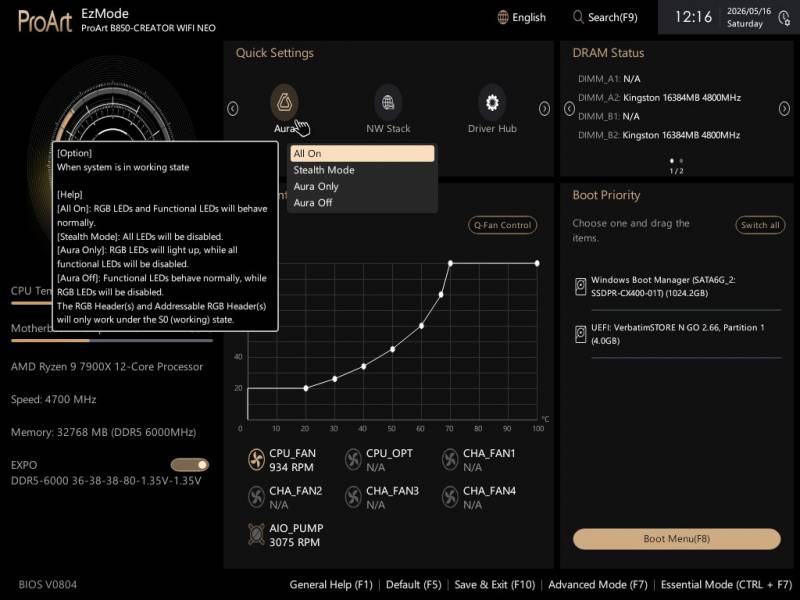Screen dimensions: 800x600
Task: Click the BIOS V0804 version text
Action: [47, 585]
